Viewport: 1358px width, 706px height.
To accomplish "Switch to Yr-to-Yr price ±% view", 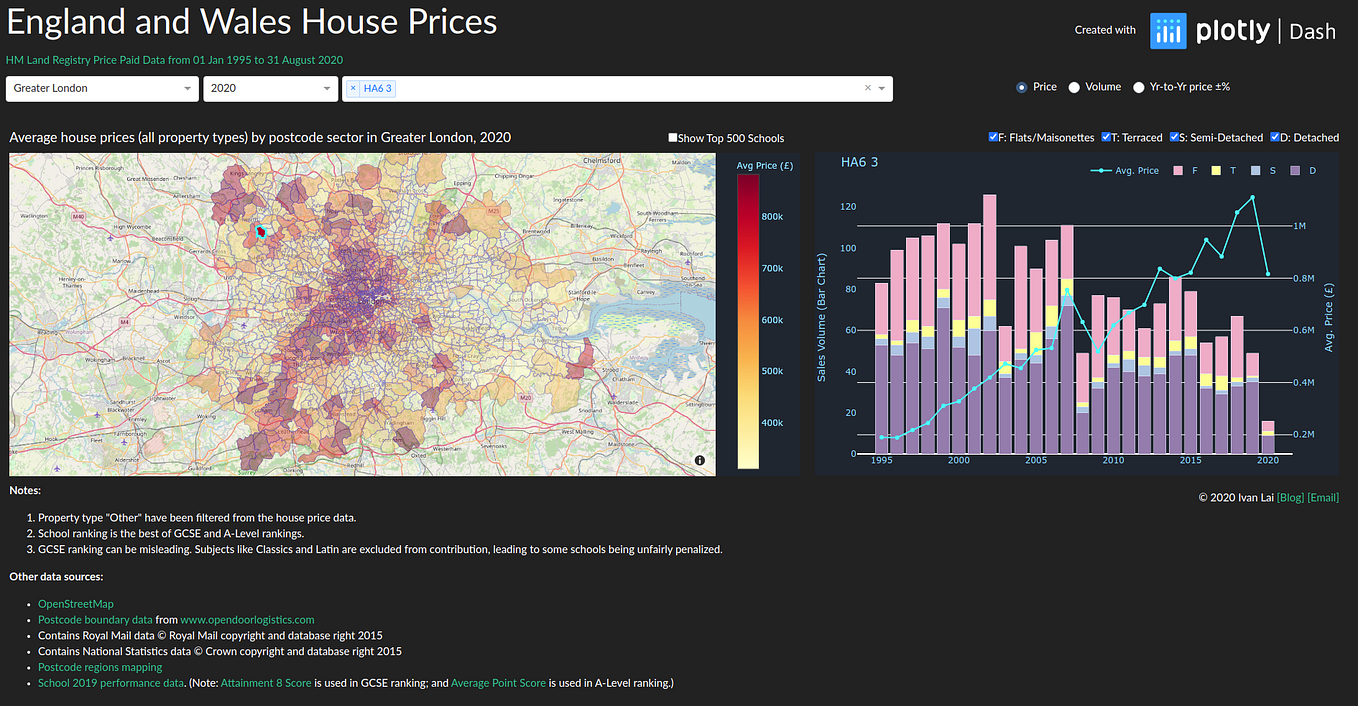I will (1138, 87).
